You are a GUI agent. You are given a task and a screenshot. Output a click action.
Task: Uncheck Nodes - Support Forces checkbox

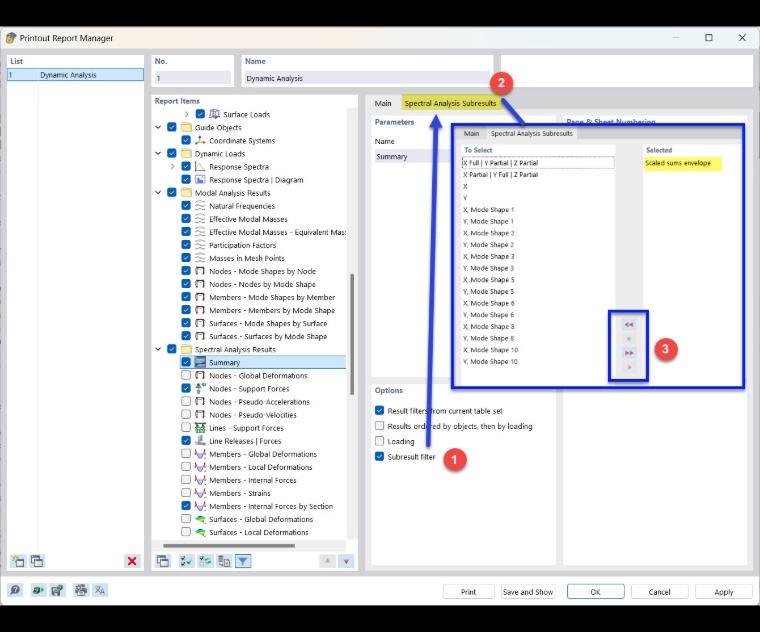(x=186, y=388)
